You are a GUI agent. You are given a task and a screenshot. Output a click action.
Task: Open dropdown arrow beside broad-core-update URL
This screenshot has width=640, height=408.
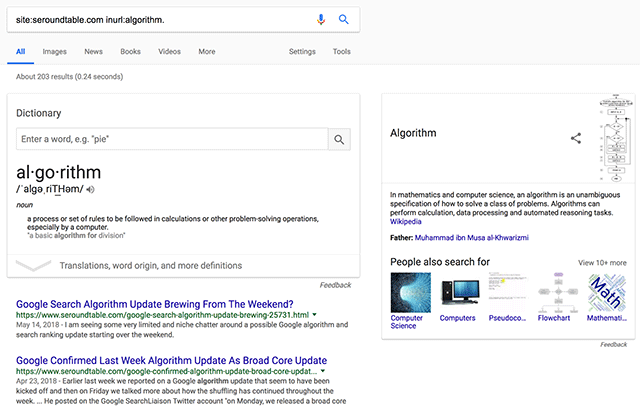pos(323,371)
